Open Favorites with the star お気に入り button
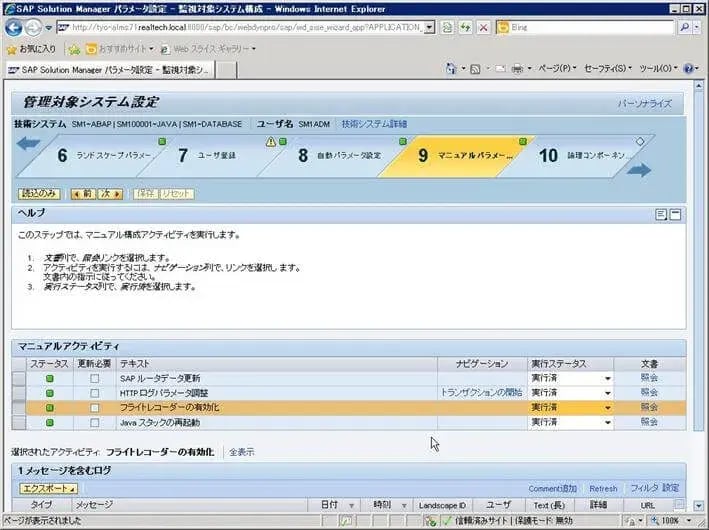709x530 pixels. [x=32, y=49]
